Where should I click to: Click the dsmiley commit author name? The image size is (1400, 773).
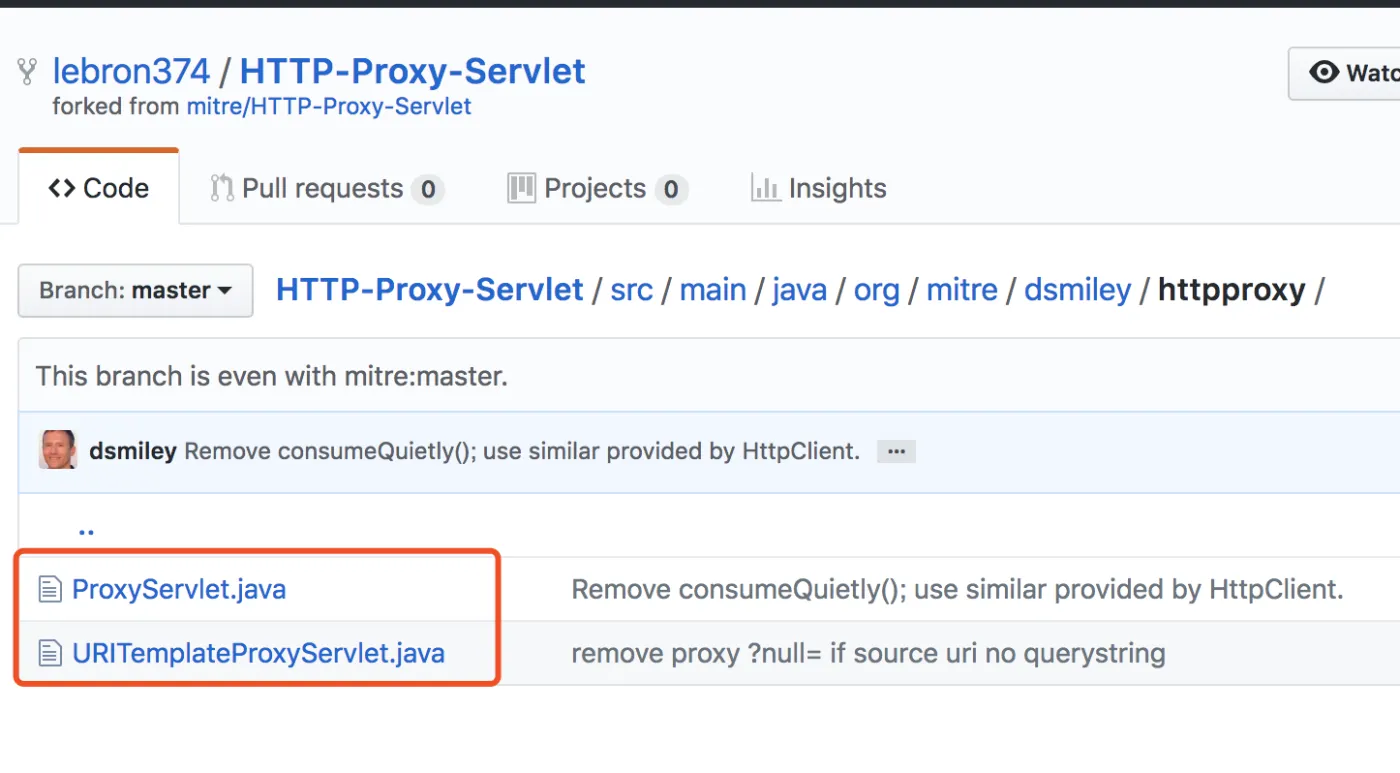(132, 451)
